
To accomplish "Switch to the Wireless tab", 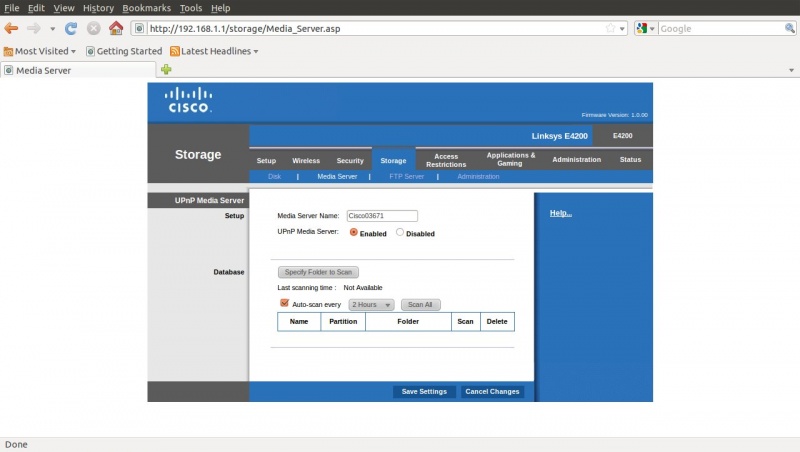I will 306,160.
